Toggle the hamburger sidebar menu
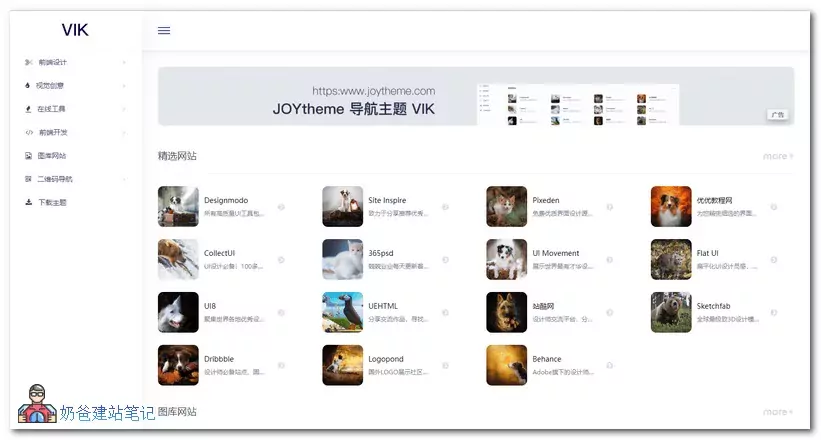 click(x=164, y=30)
